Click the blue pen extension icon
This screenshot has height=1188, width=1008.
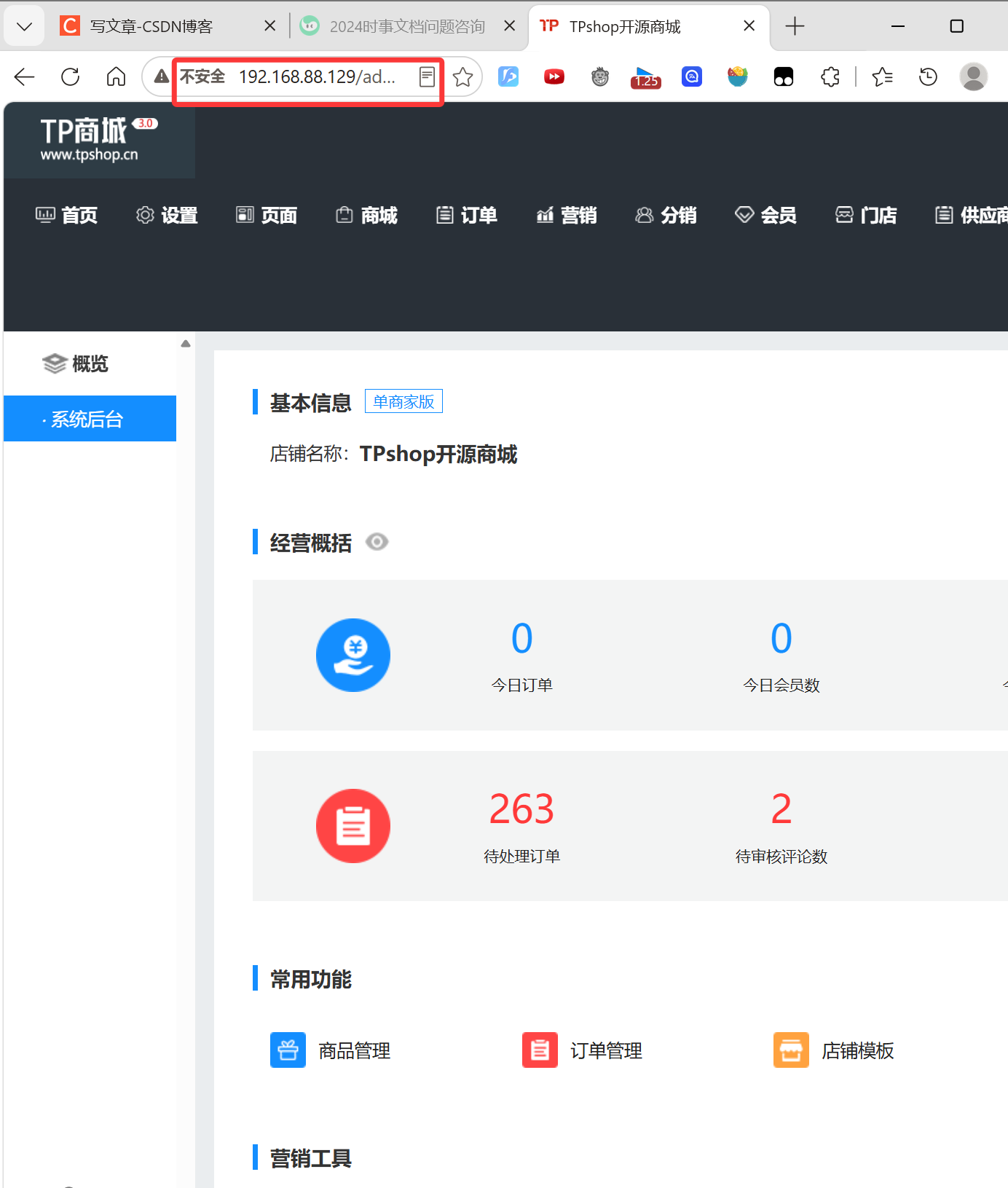[x=508, y=76]
